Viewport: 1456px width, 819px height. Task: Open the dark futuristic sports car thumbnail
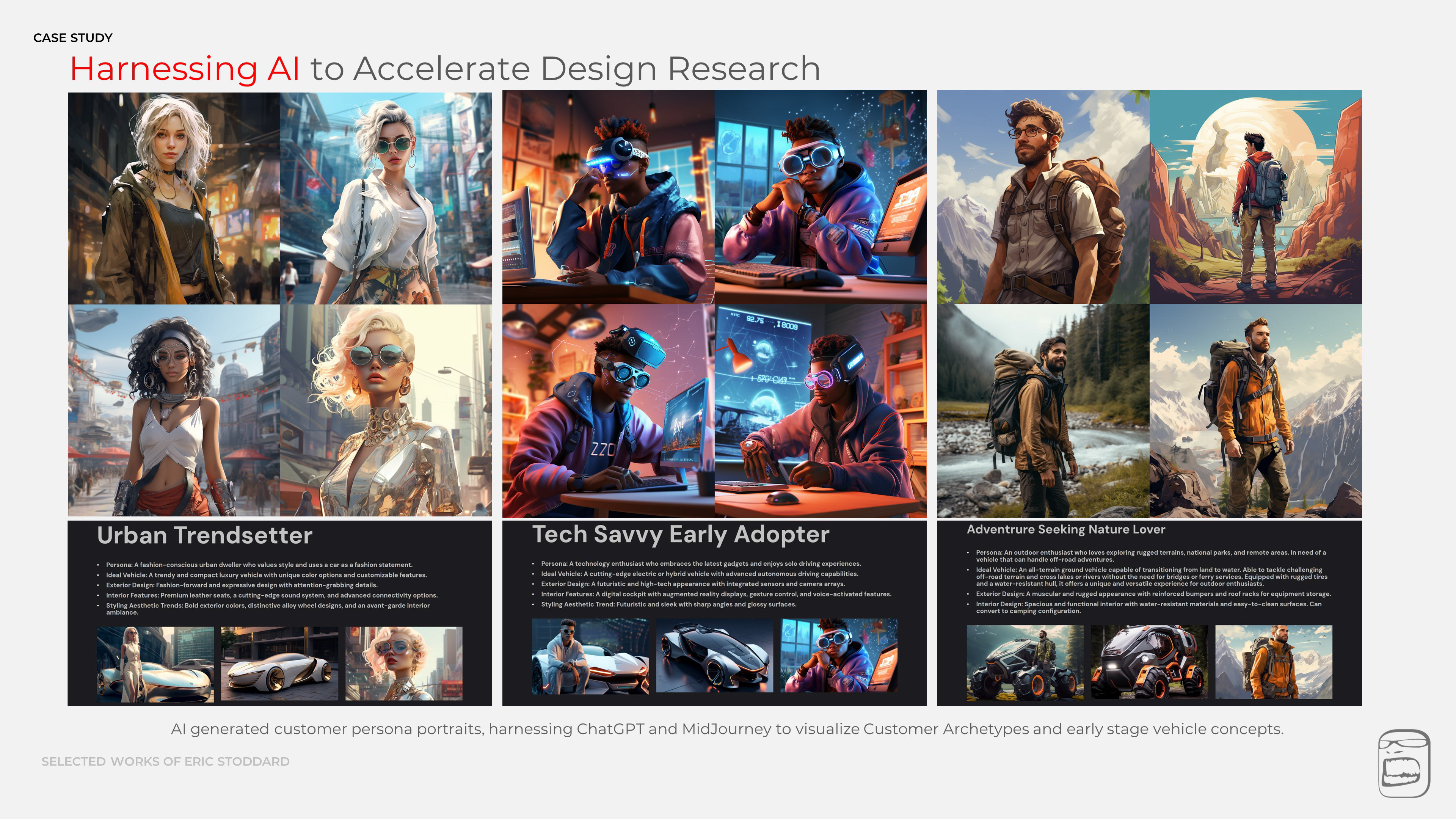[x=714, y=656]
